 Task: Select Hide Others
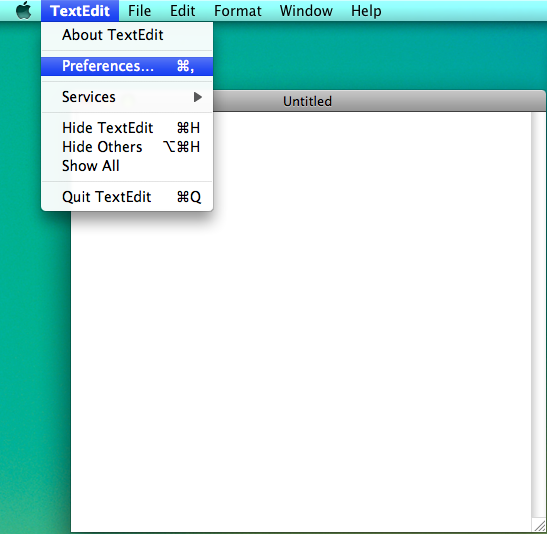pyautogui.click(x=127, y=147)
